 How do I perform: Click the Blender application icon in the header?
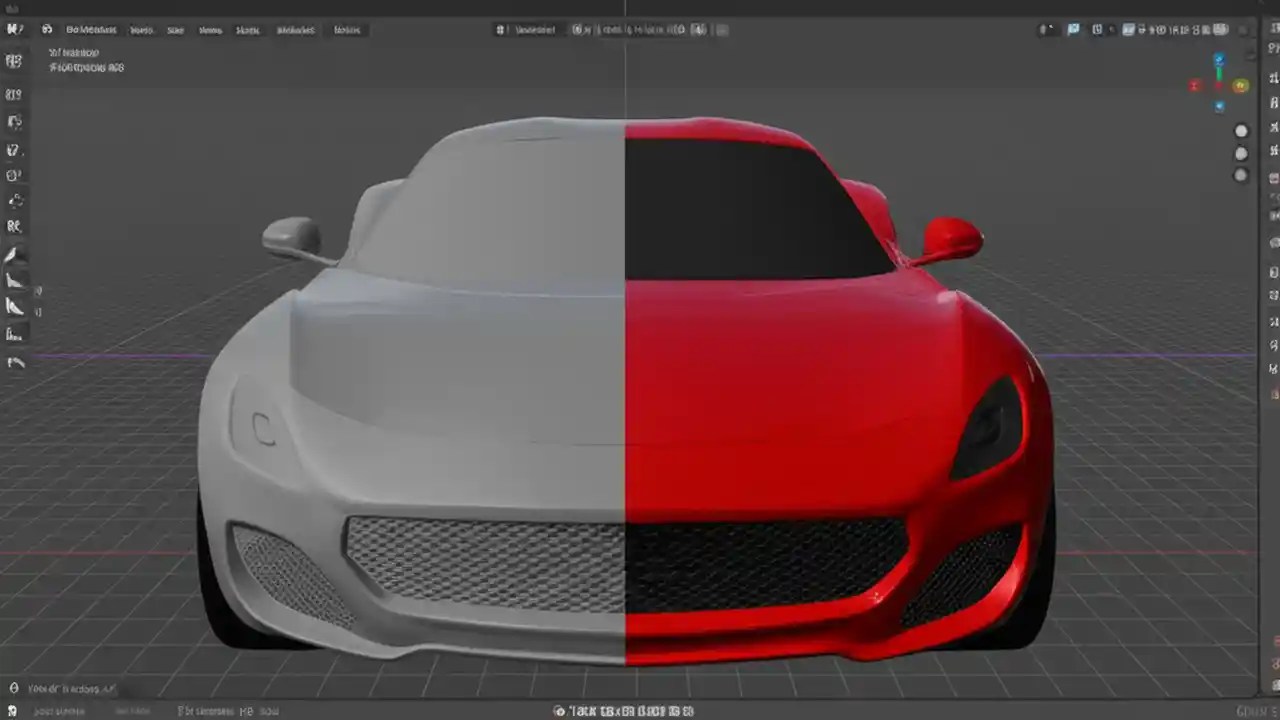pyautogui.click(x=46, y=30)
